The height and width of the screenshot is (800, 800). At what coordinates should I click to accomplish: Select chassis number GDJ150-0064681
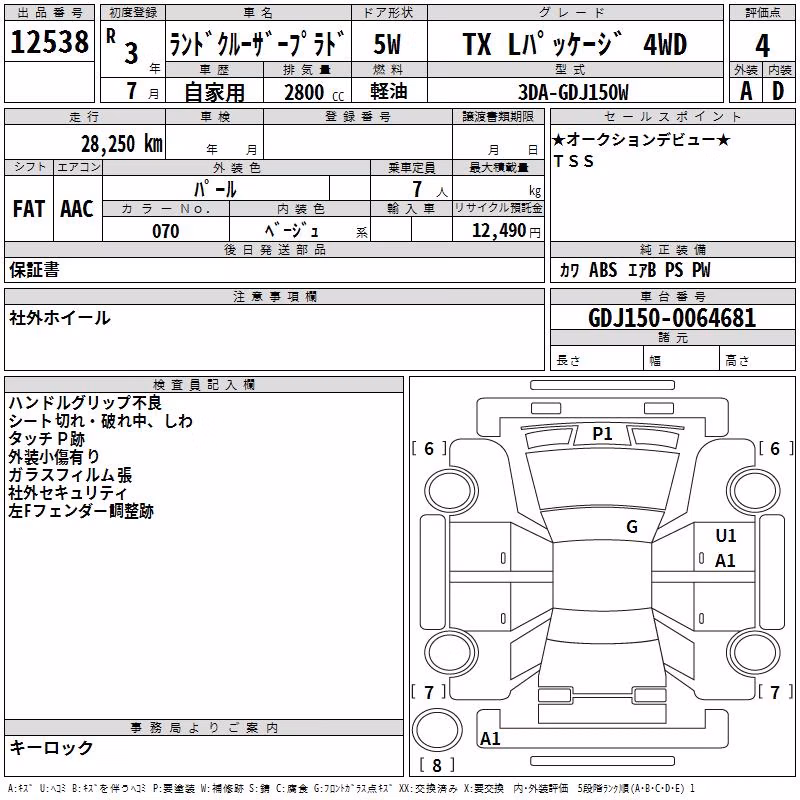tap(672, 318)
